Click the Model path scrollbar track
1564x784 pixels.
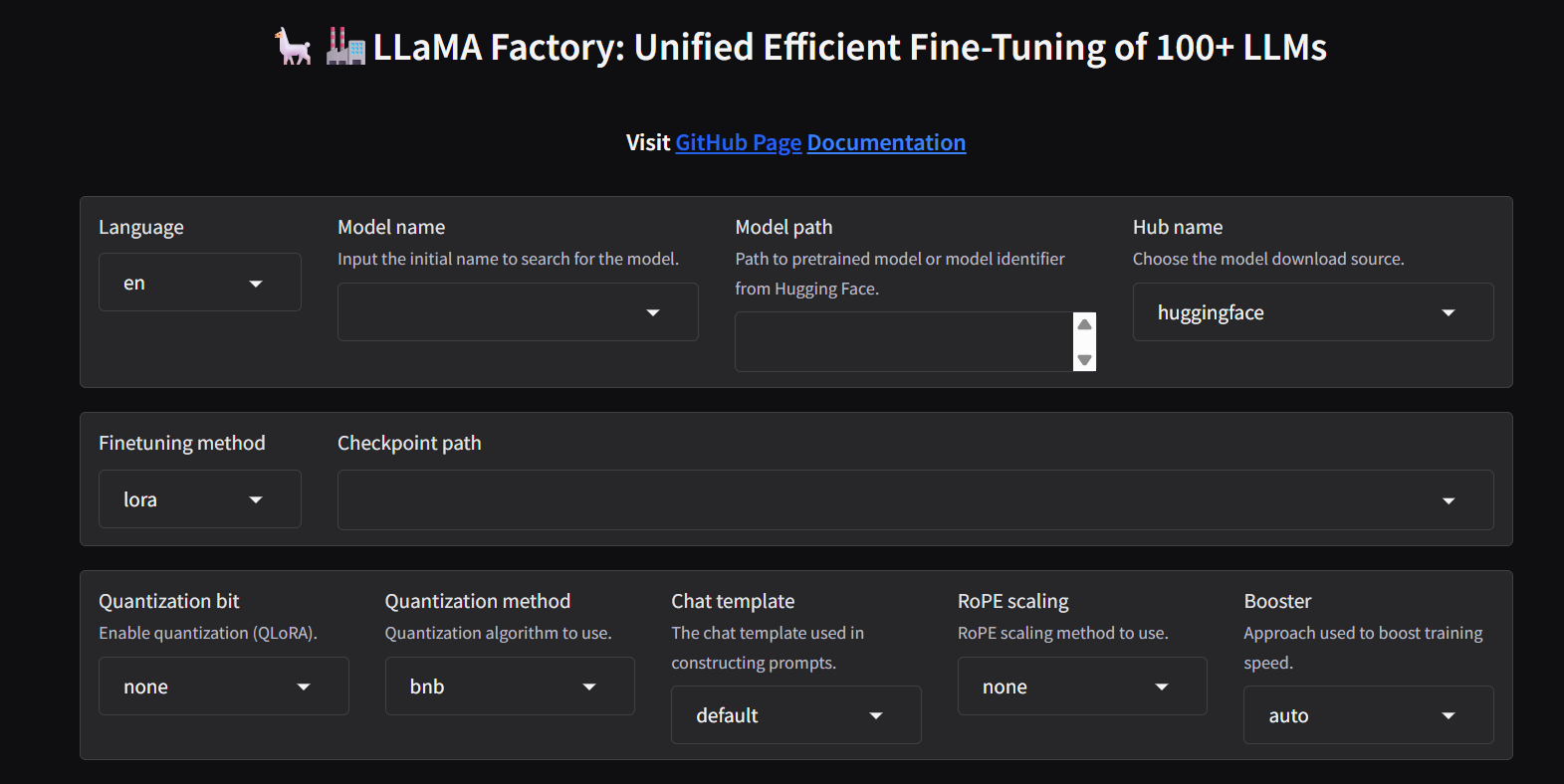[x=1084, y=341]
